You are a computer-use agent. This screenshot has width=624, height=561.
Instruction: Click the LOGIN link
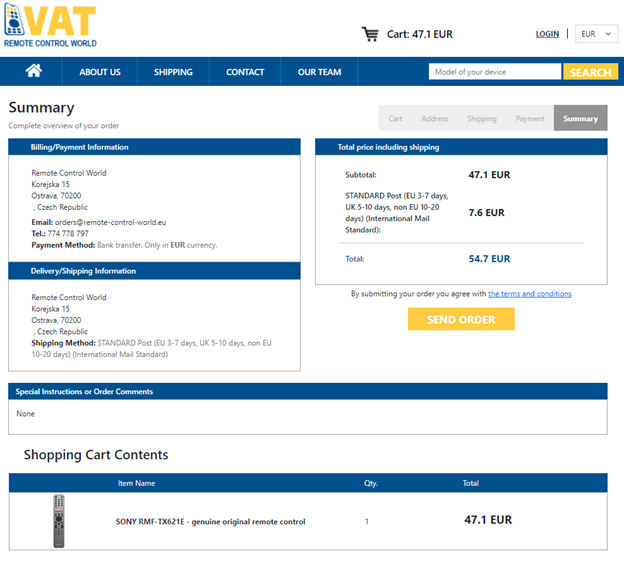pyautogui.click(x=547, y=34)
